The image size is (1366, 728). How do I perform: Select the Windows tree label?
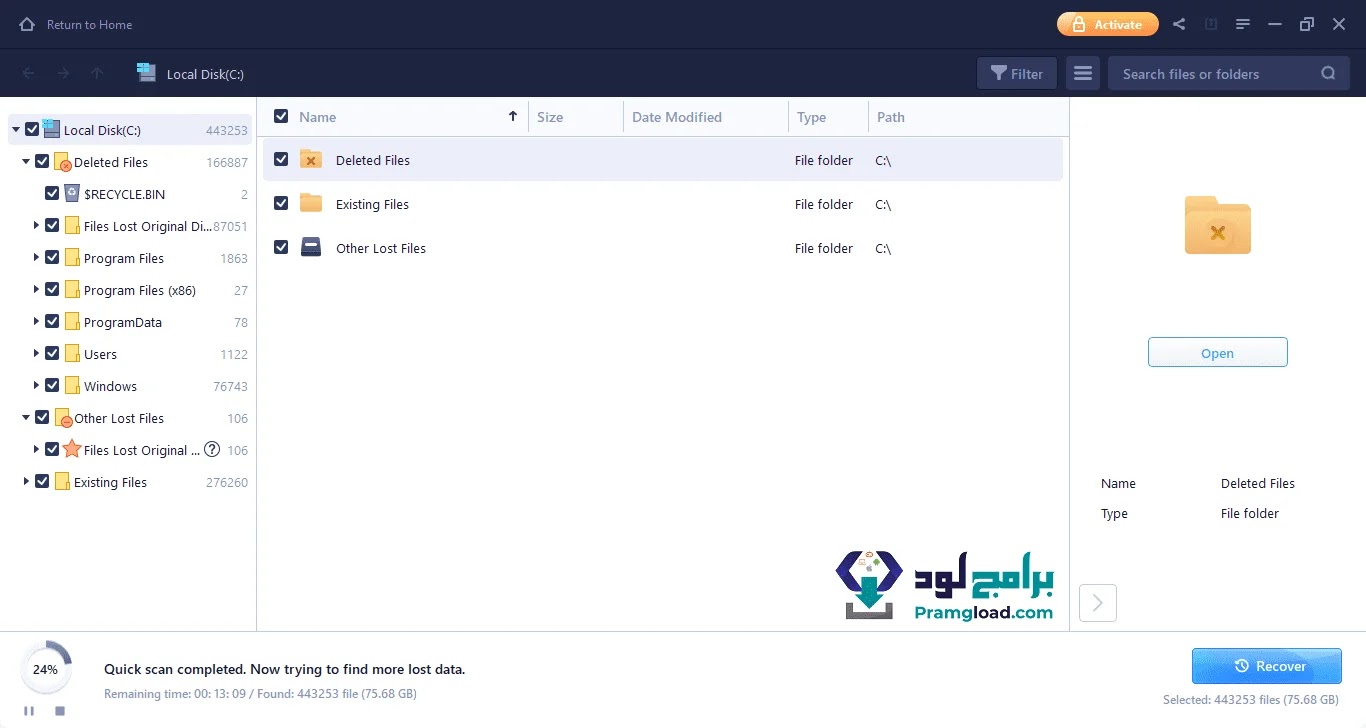[x=110, y=386]
